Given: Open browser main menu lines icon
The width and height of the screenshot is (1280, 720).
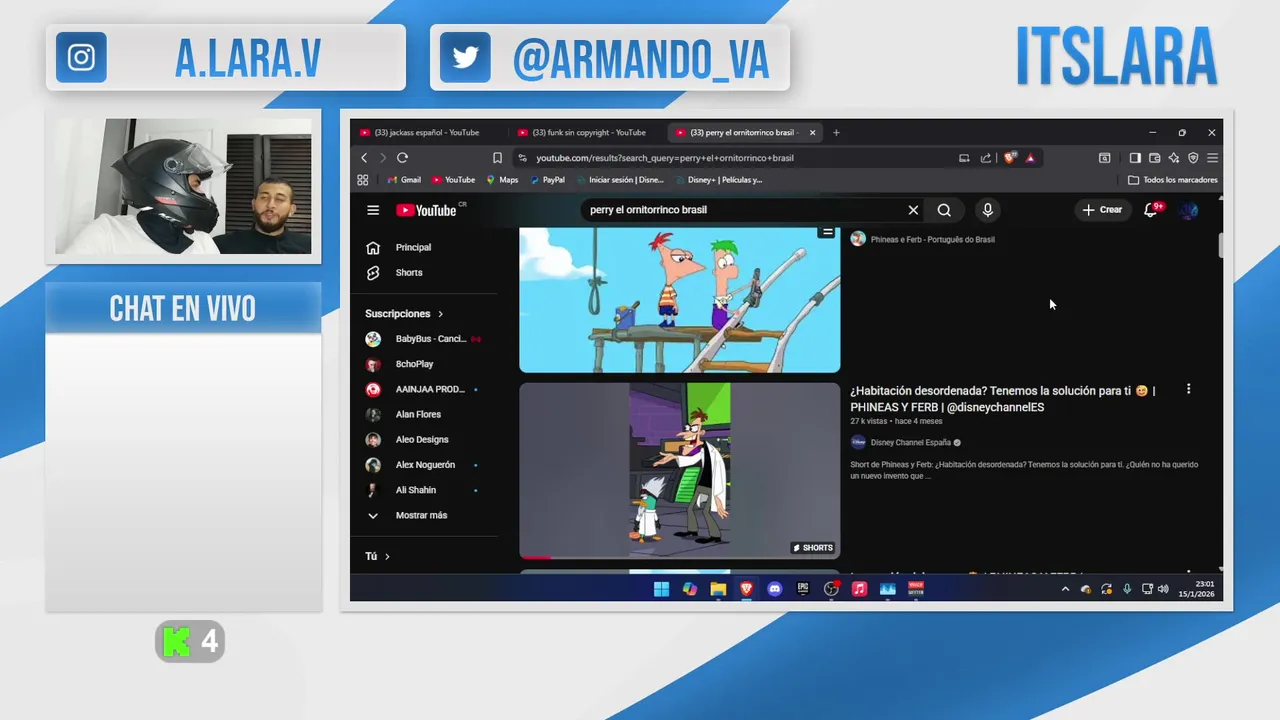Looking at the screenshot, I should 1212,158.
